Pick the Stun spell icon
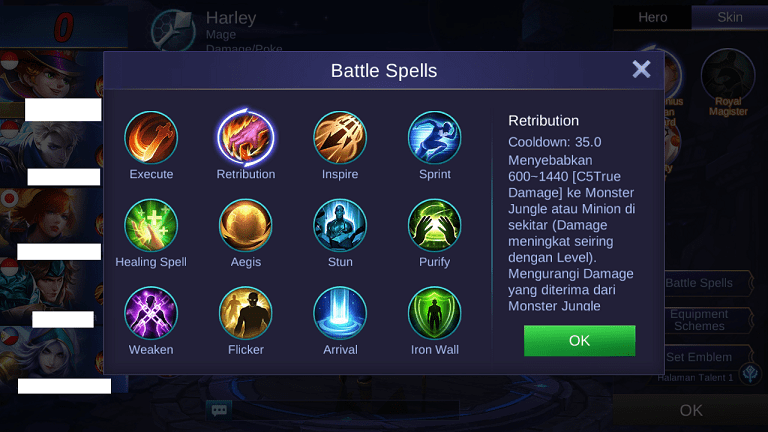This screenshot has height=432, width=768. pyautogui.click(x=340, y=225)
